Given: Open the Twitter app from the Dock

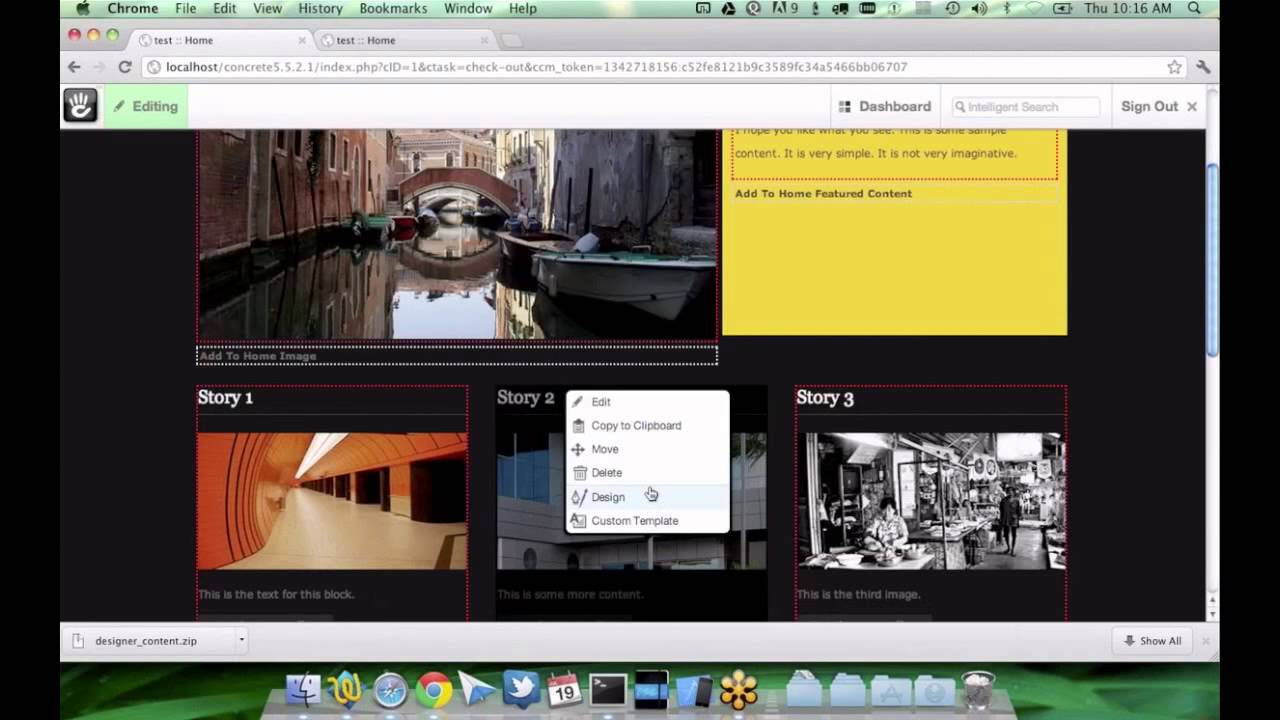Looking at the screenshot, I should click(x=520, y=690).
